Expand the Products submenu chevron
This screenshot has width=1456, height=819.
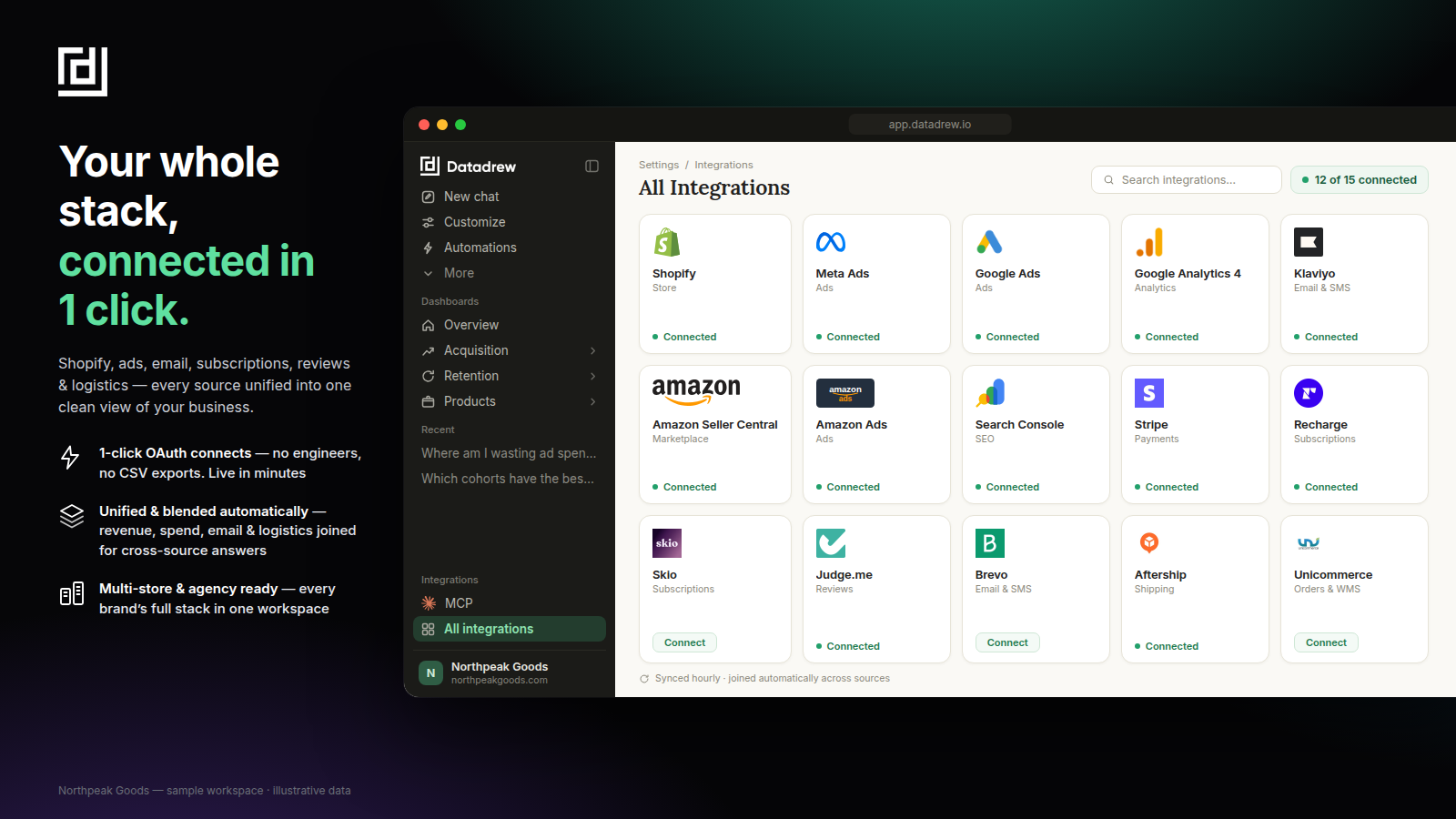(593, 401)
